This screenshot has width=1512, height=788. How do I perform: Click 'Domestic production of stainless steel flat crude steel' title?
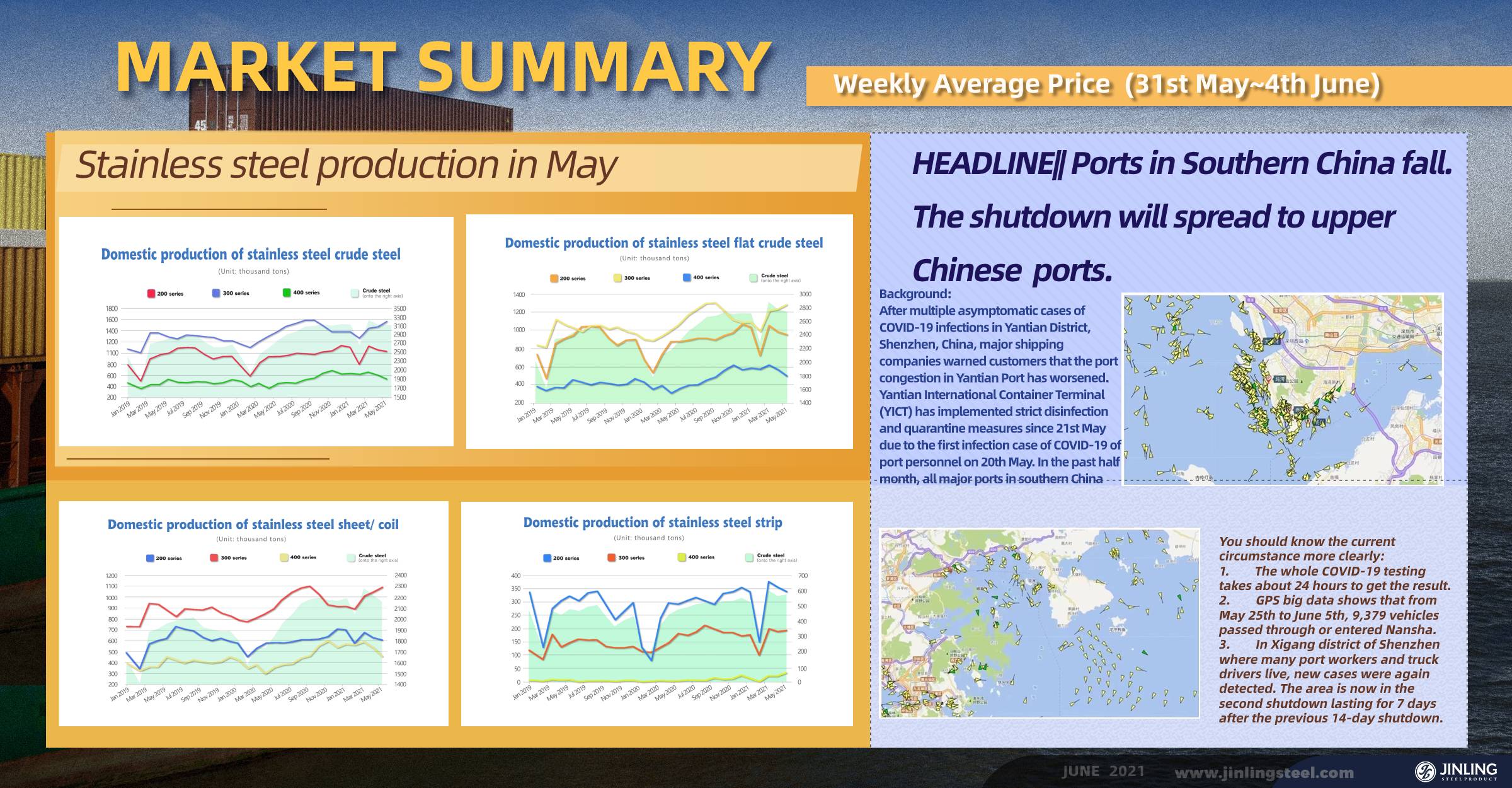(664, 243)
